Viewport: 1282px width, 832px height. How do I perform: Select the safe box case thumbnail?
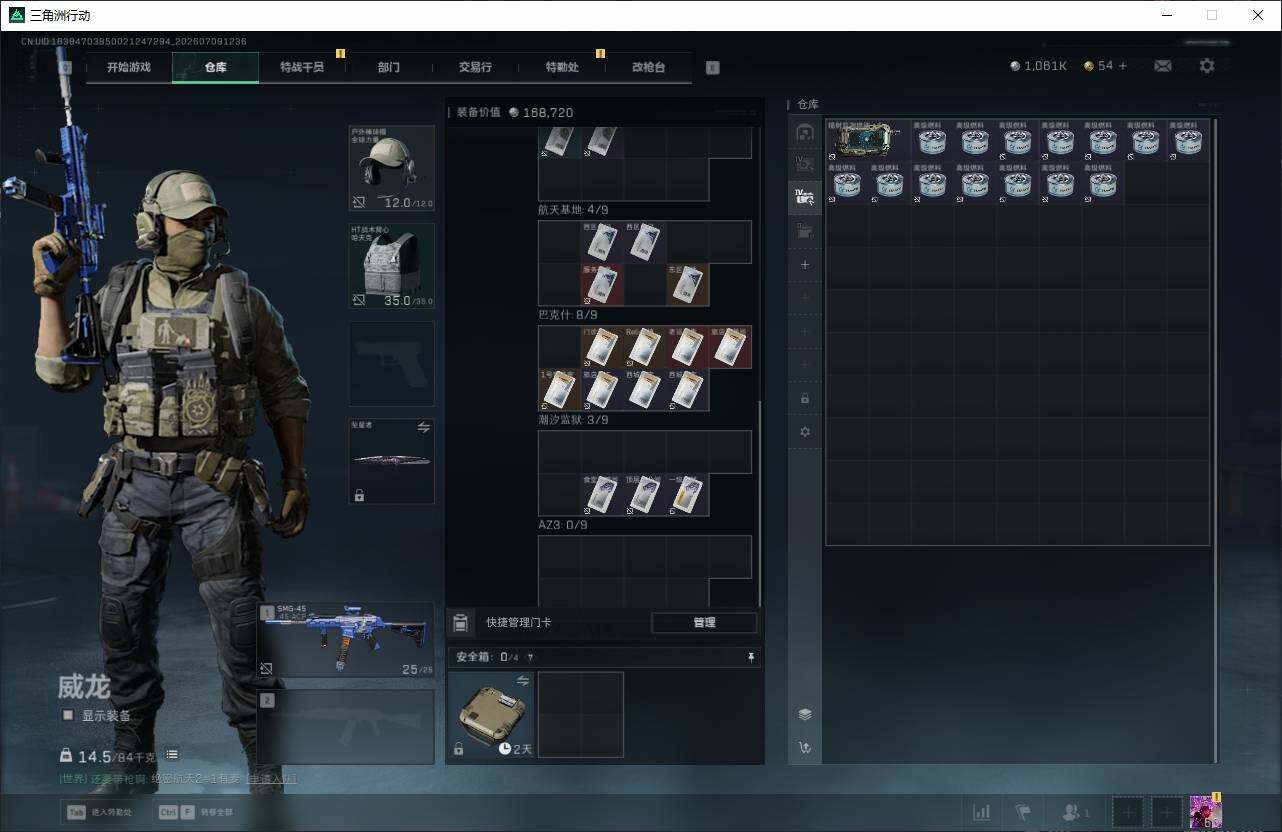[x=490, y=714]
